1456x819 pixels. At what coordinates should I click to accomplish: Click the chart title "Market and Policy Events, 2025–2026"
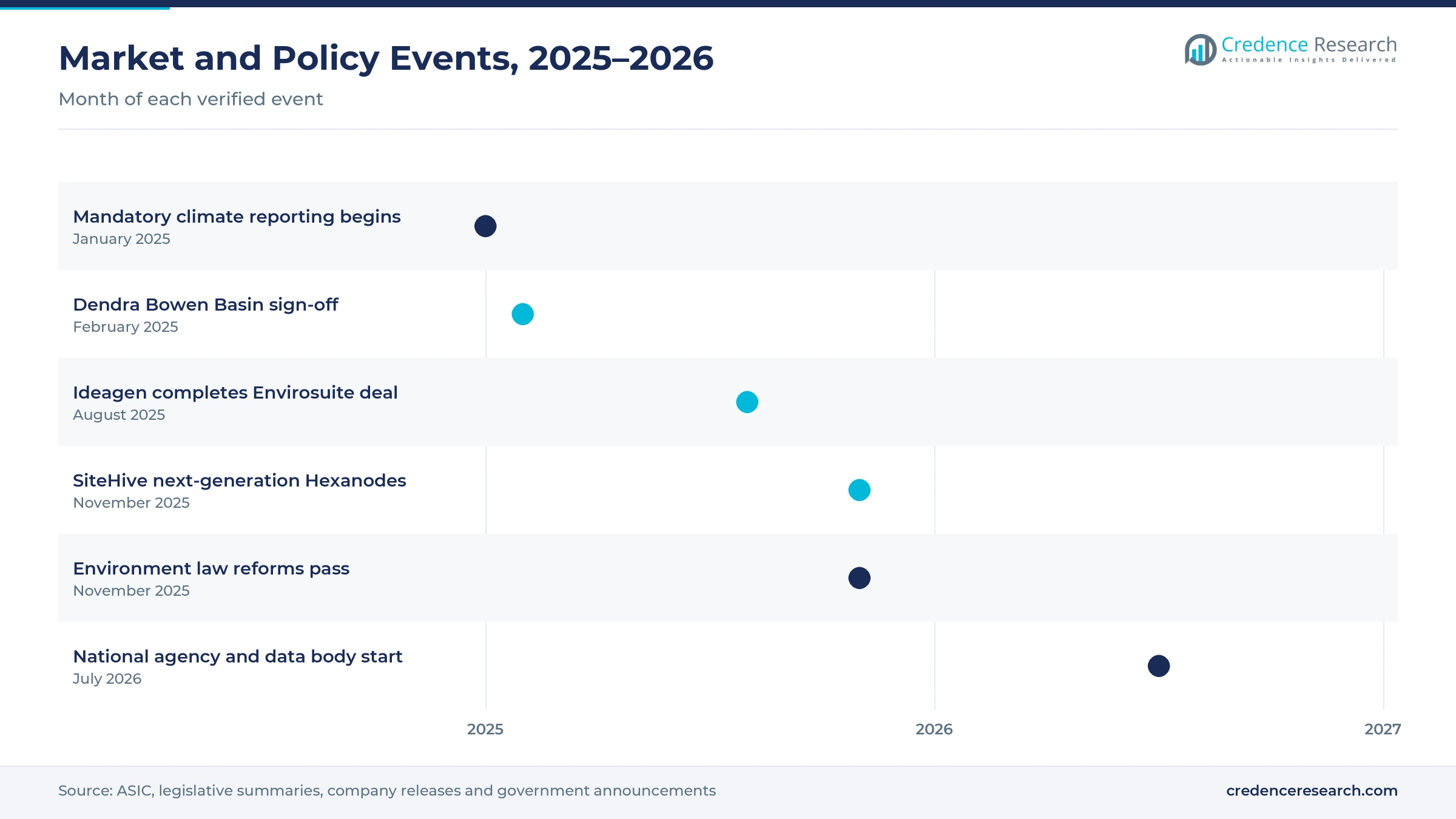click(386, 58)
